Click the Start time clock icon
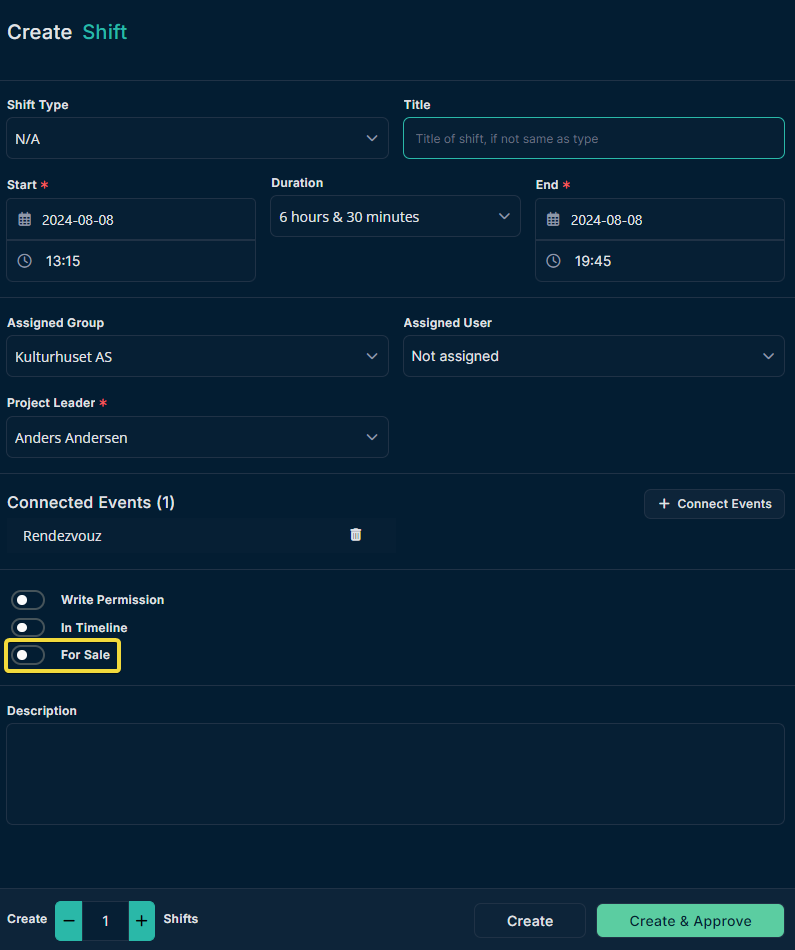 pos(24,261)
